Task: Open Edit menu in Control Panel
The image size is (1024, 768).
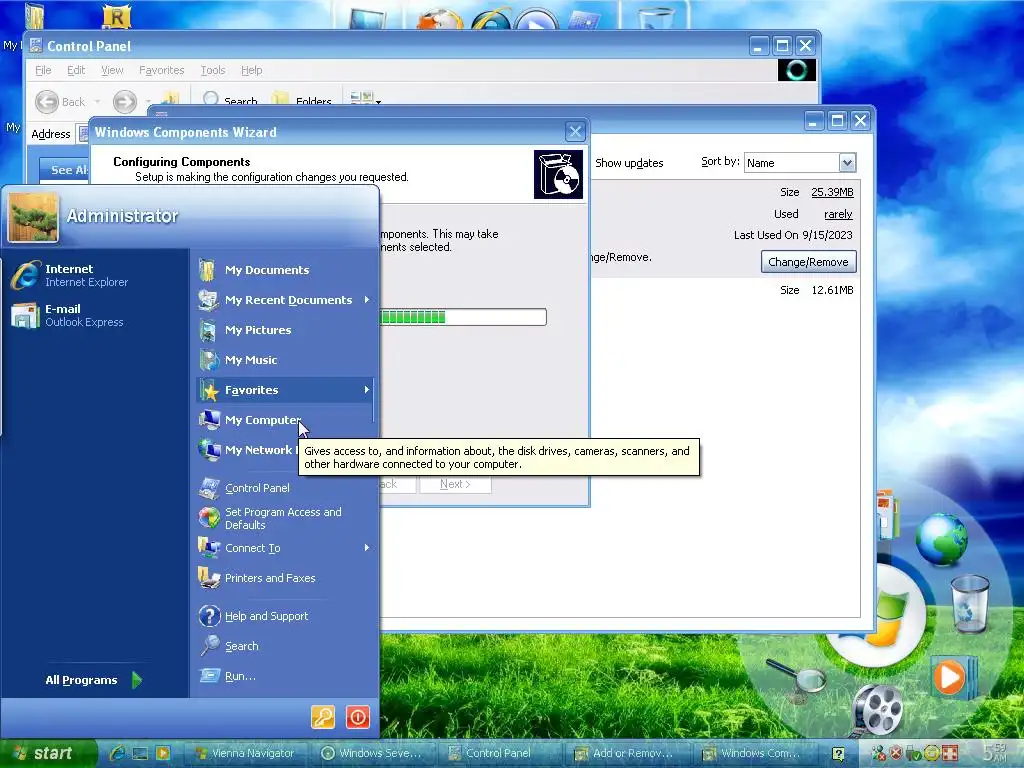Action: [x=76, y=70]
